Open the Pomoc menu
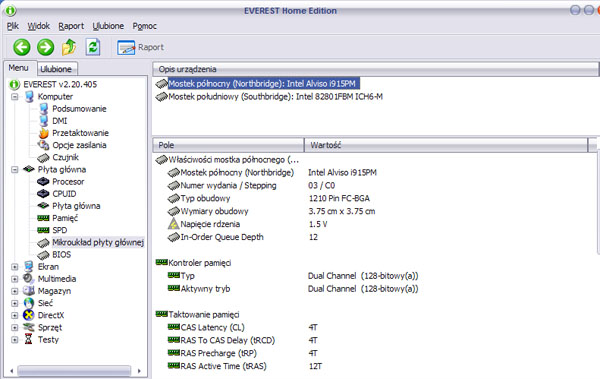600x379 pixels. [x=145, y=26]
